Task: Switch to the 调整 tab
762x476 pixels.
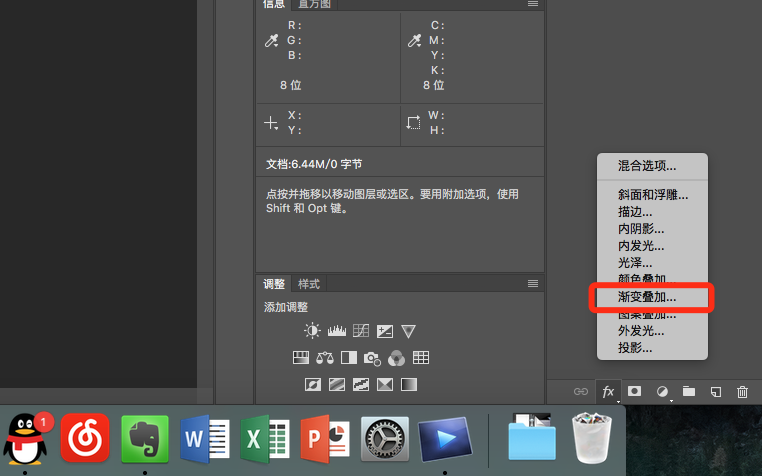Action: [x=274, y=284]
